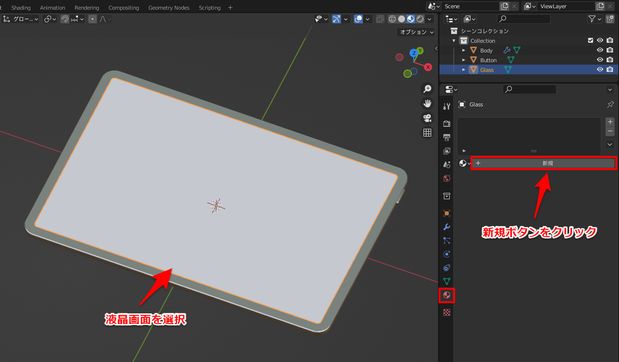Add a new view layer icon
Image resolution: width=619 pixels, height=362 pixels.
tap(600, 6)
